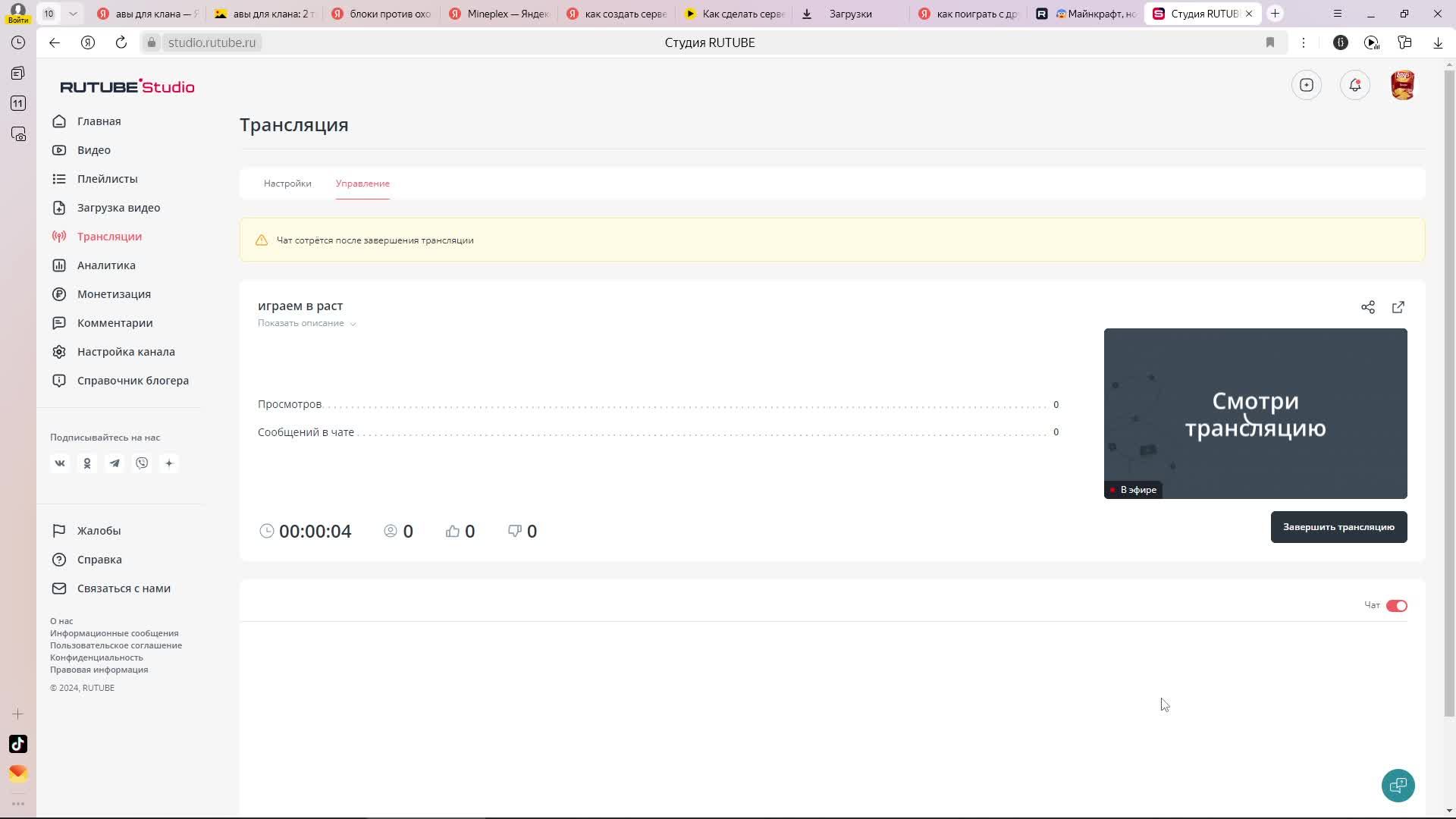Click the VK social icon
Viewport: 1456px width, 819px height.
[x=60, y=463]
